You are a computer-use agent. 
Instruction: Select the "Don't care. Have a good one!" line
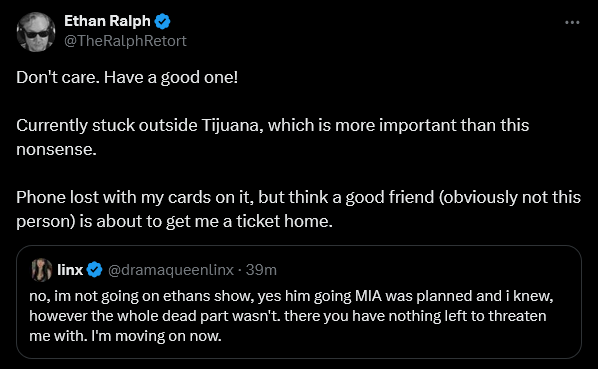pos(127,77)
